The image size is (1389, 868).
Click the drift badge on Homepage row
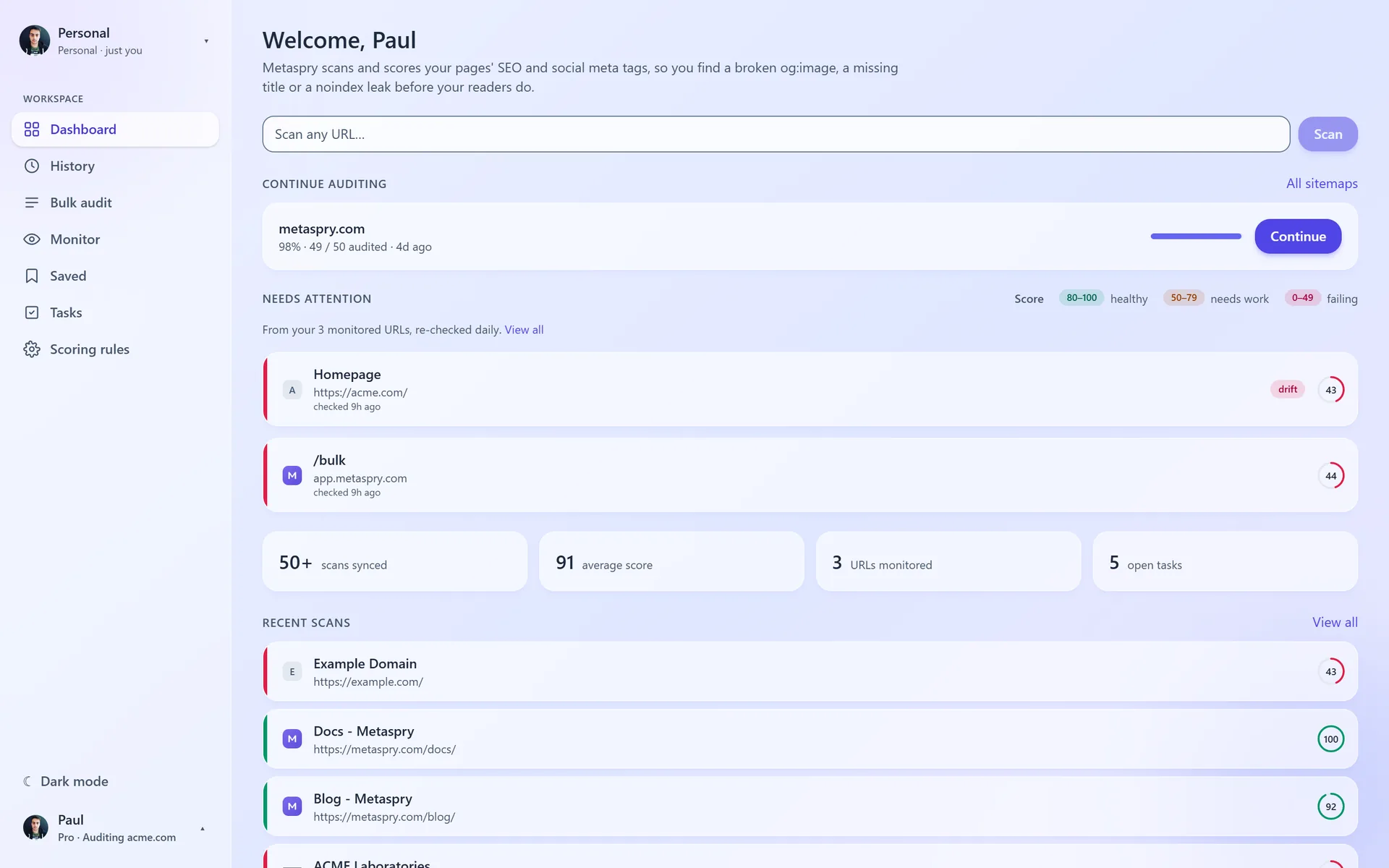click(x=1288, y=389)
